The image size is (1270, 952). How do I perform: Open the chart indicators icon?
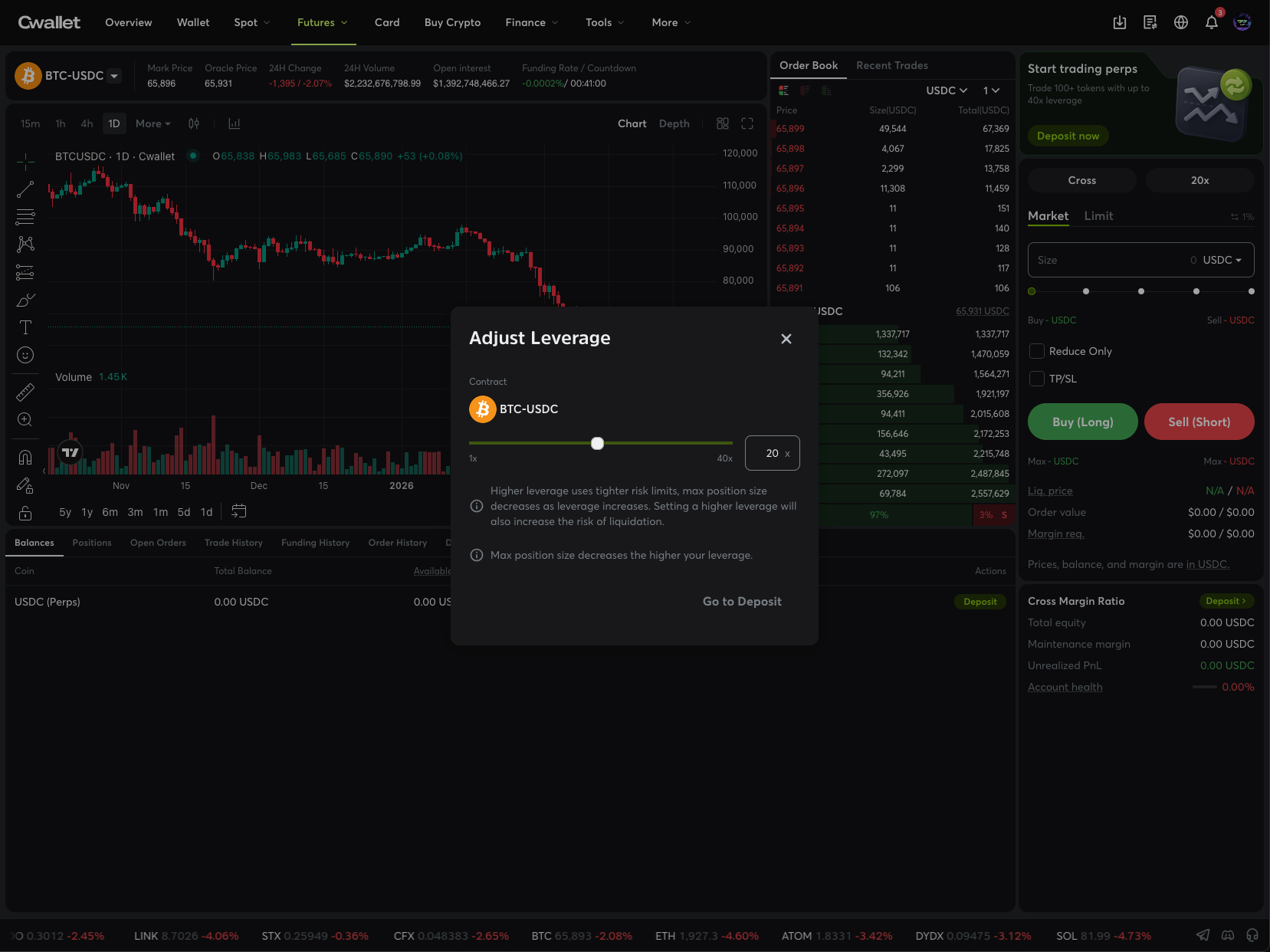click(235, 123)
